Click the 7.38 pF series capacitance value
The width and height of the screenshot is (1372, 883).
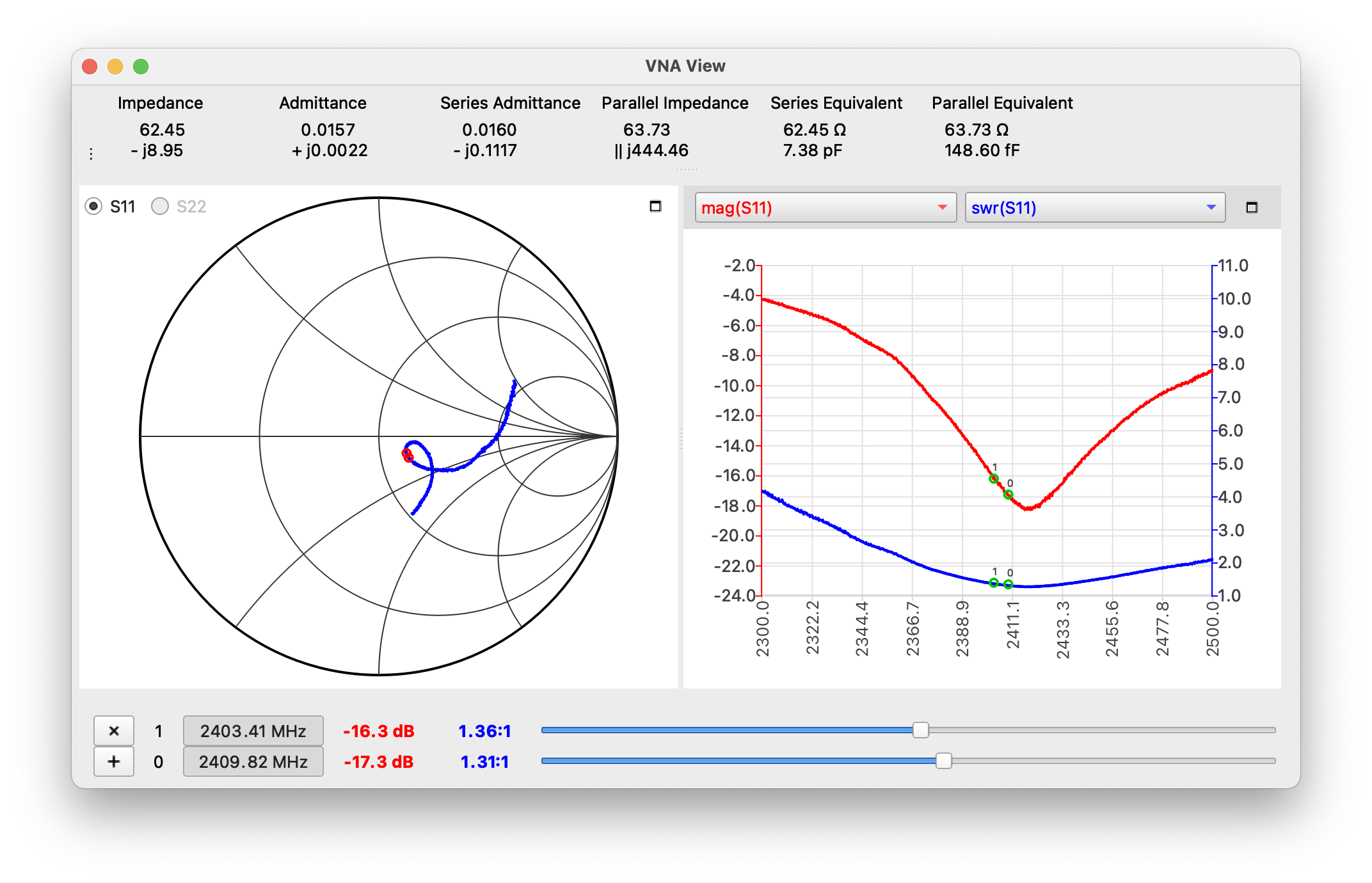pos(812,150)
